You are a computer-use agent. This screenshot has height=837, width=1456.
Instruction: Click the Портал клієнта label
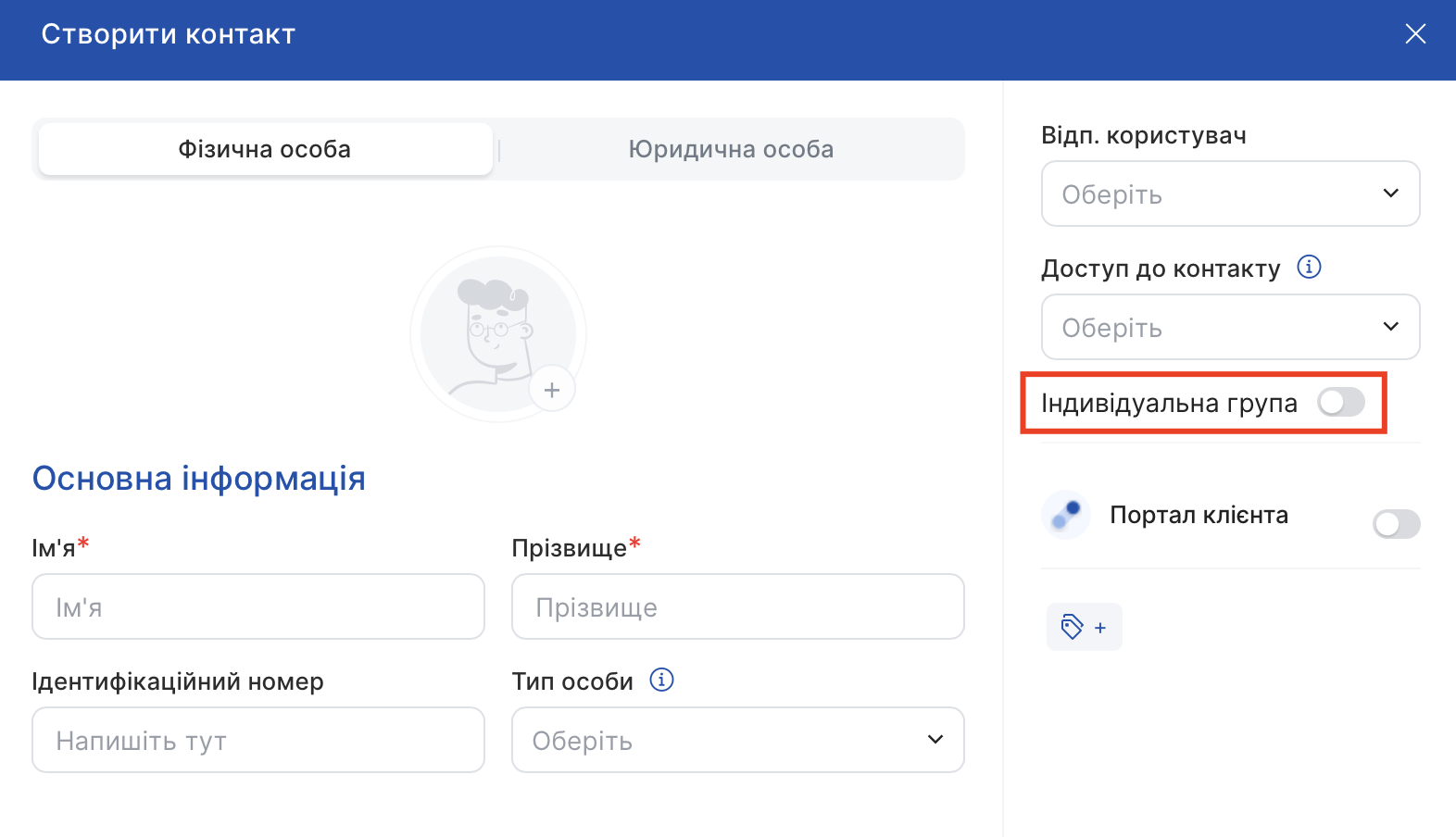[1199, 515]
